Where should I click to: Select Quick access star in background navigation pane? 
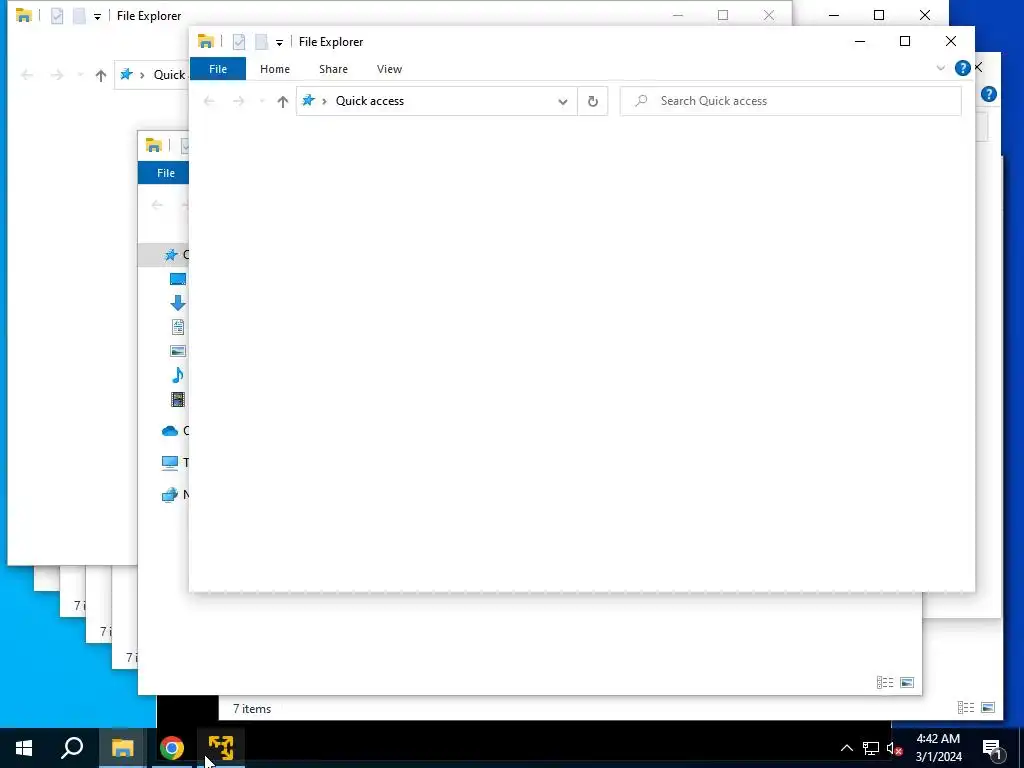[x=171, y=255]
